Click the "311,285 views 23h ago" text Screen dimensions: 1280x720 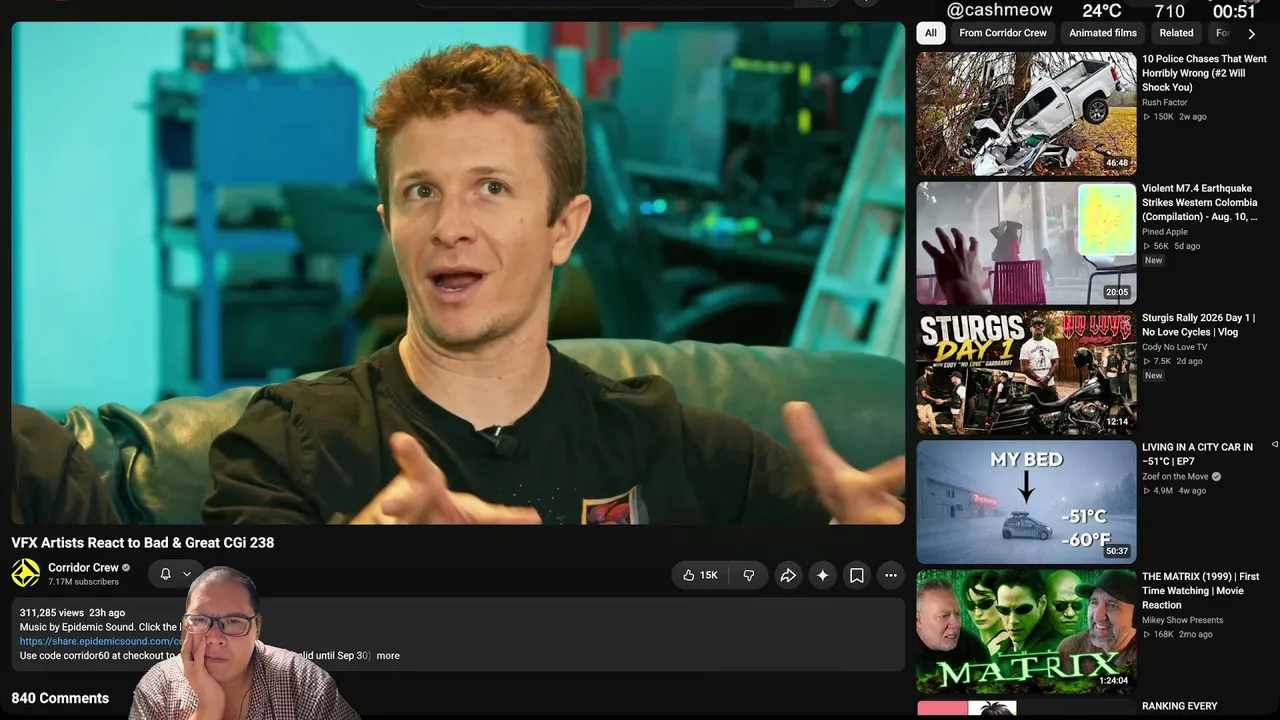point(72,613)
